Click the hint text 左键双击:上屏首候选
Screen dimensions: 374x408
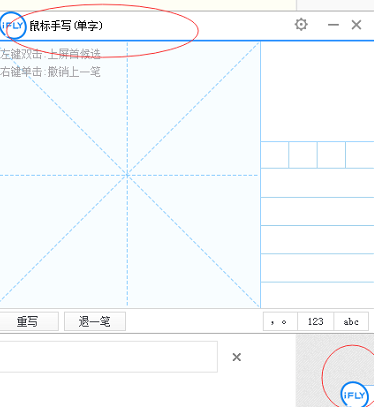point(50,54)
